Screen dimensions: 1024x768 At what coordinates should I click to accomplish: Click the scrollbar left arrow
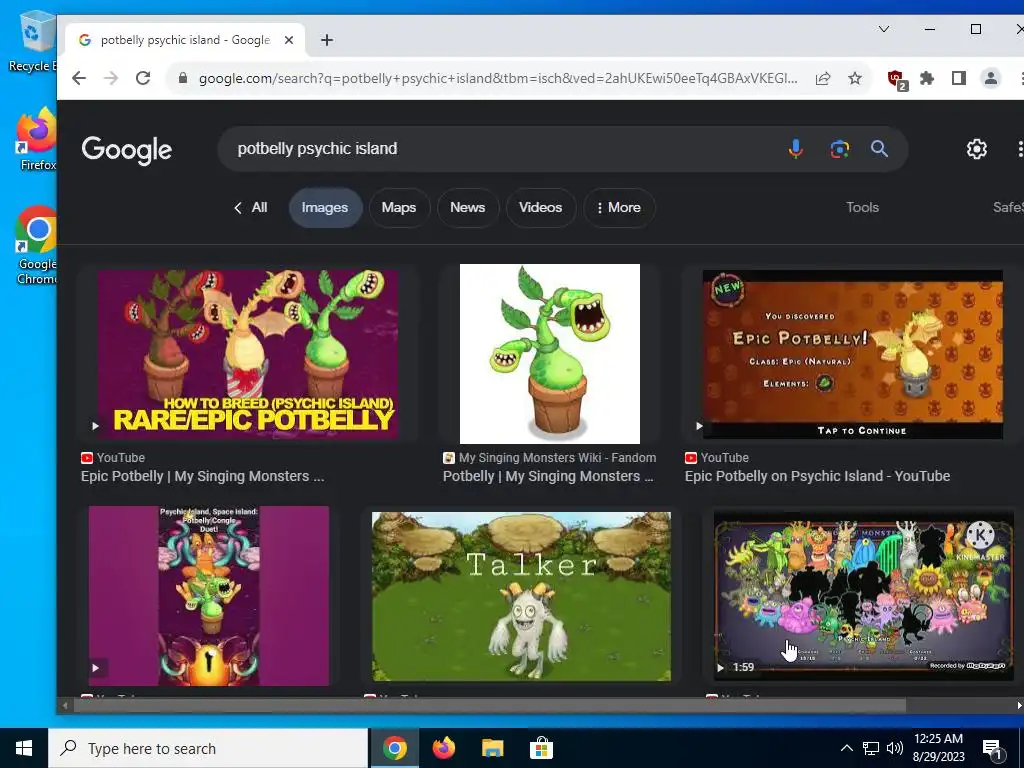pos(65,705)
